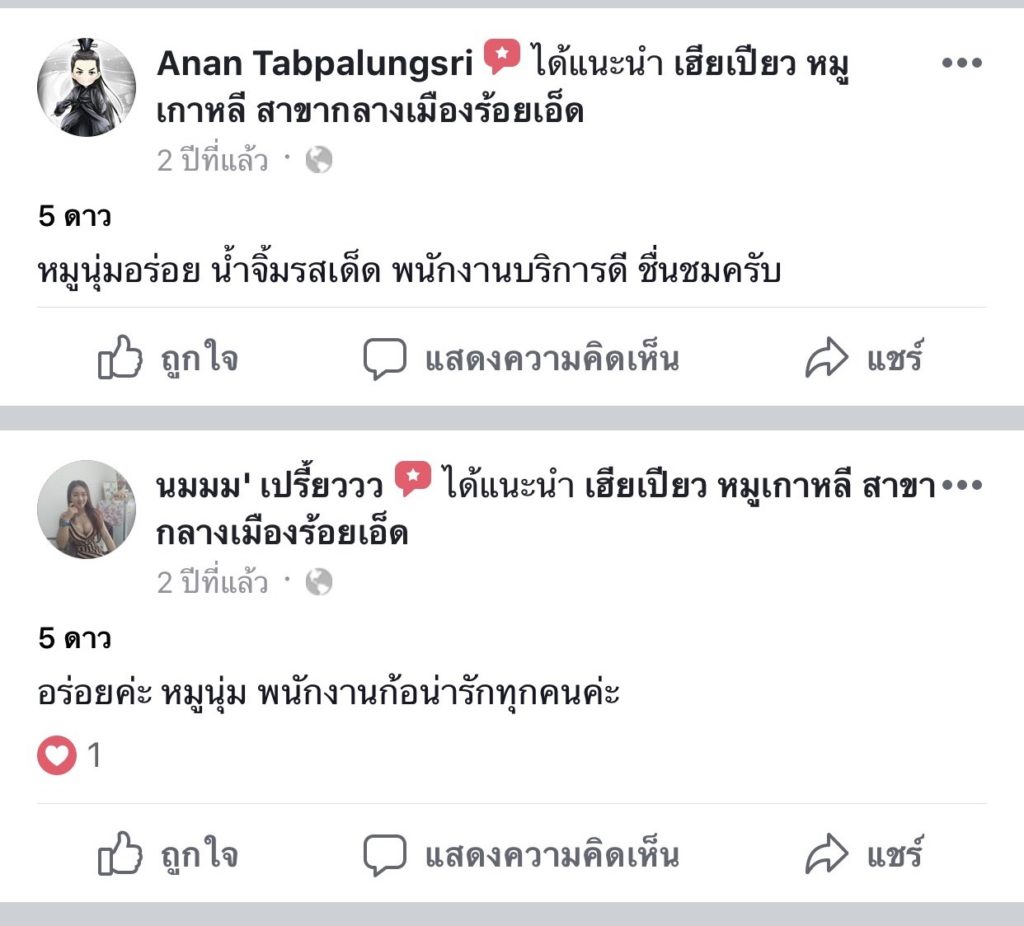Open the three-dot menu on นมมม' เปรี้ยววว's review
Image resolution: width=1024 pixels, height=926 pixels.
pos(962,486)
